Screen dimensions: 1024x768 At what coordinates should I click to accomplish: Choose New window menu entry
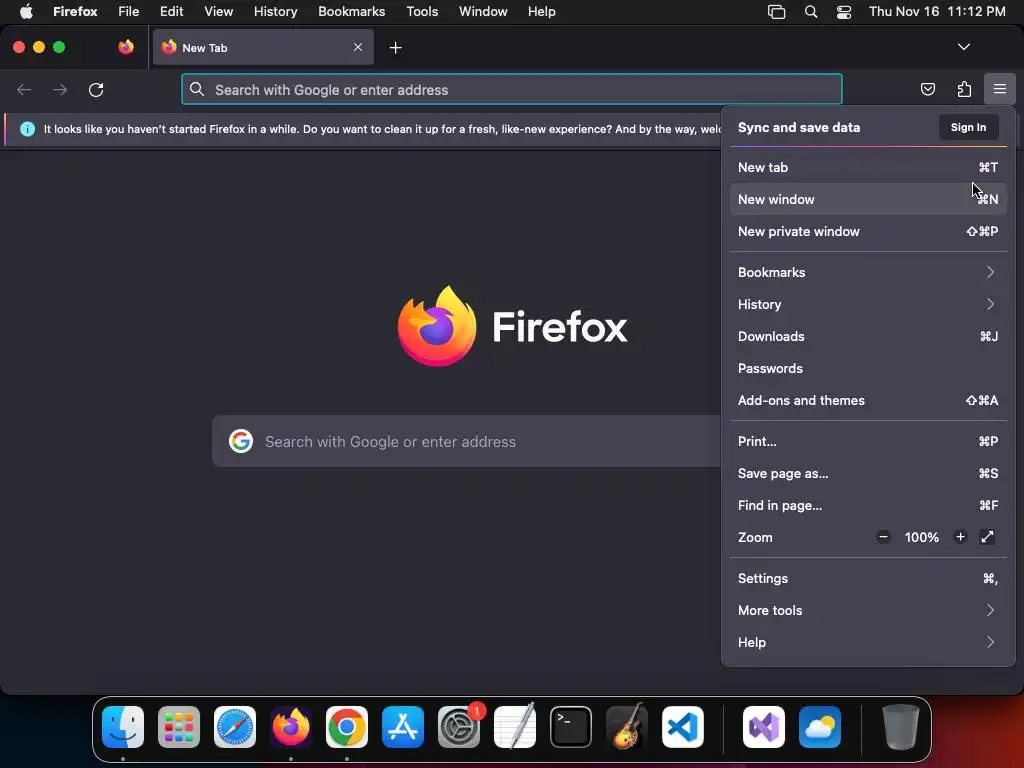point(868,199)
